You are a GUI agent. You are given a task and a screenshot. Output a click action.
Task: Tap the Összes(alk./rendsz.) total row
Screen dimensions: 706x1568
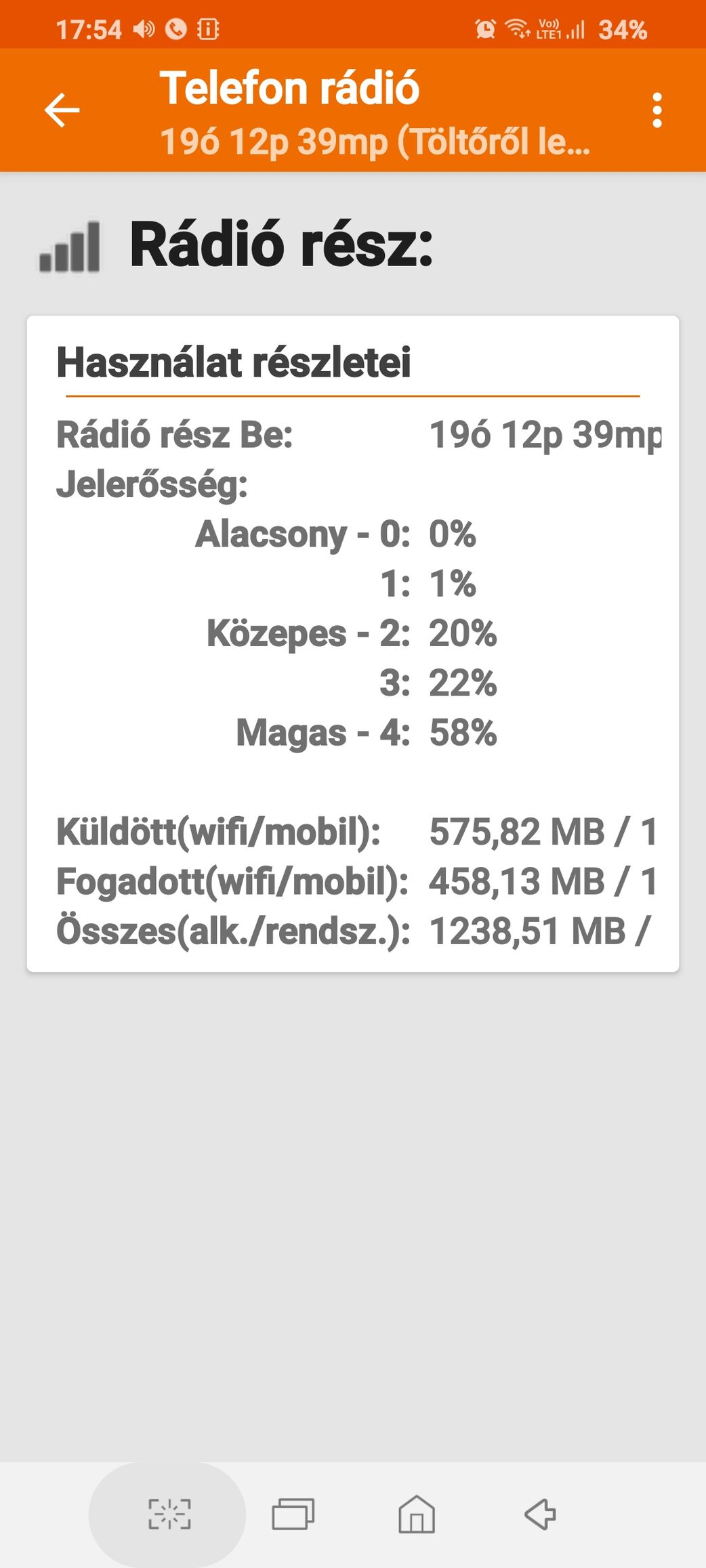coord(353,931)
